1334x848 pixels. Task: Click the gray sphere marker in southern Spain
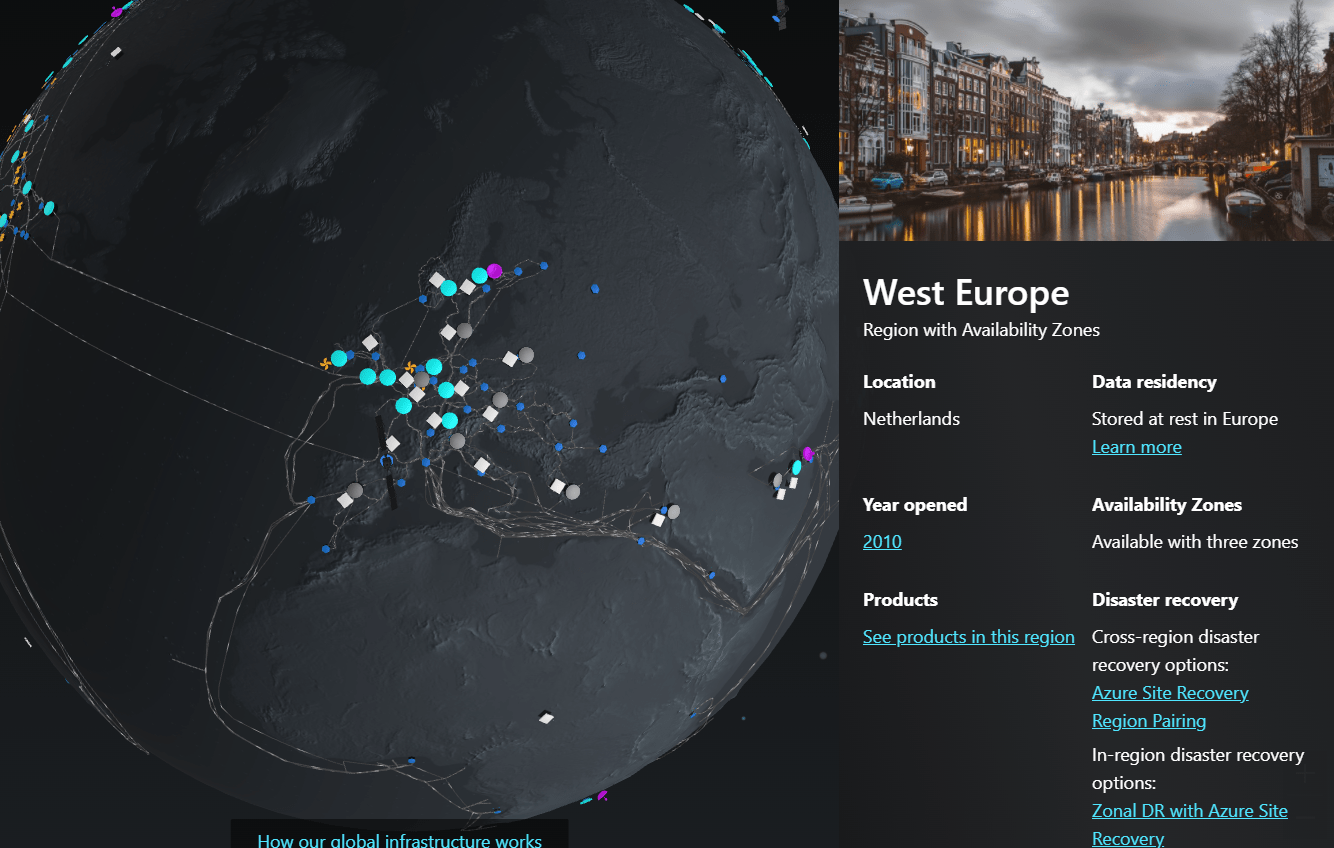tap(355, 491)
